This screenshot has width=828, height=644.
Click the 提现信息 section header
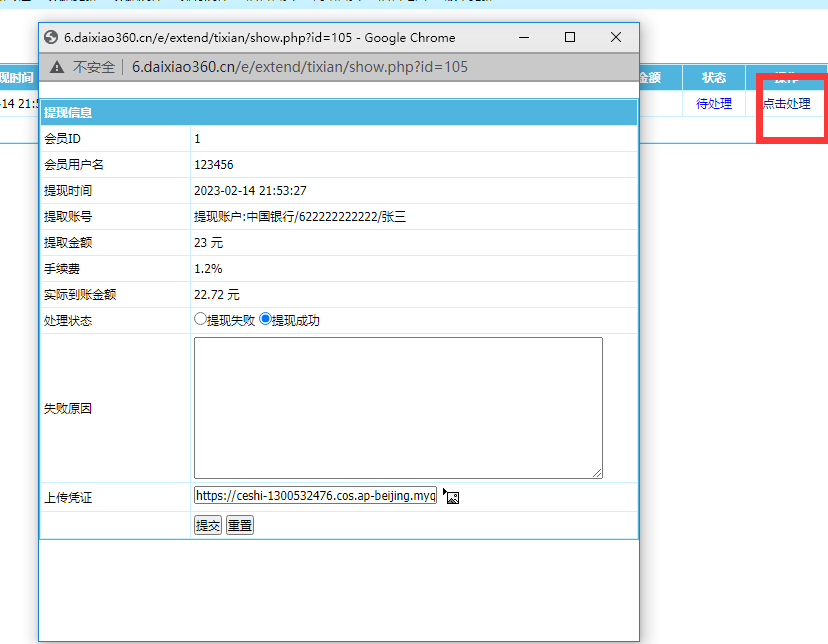[x=68, y=113]
